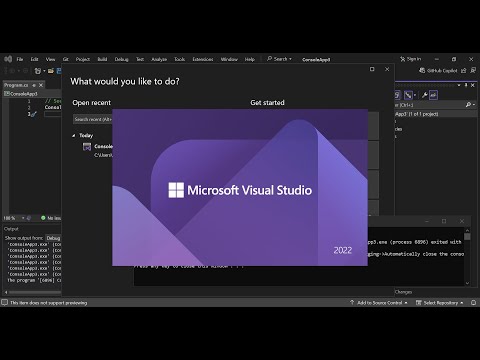Image resolution: width=480 pixels, height=360 pixels.
Task: Open the View menu
Action: tap(50, 59)
